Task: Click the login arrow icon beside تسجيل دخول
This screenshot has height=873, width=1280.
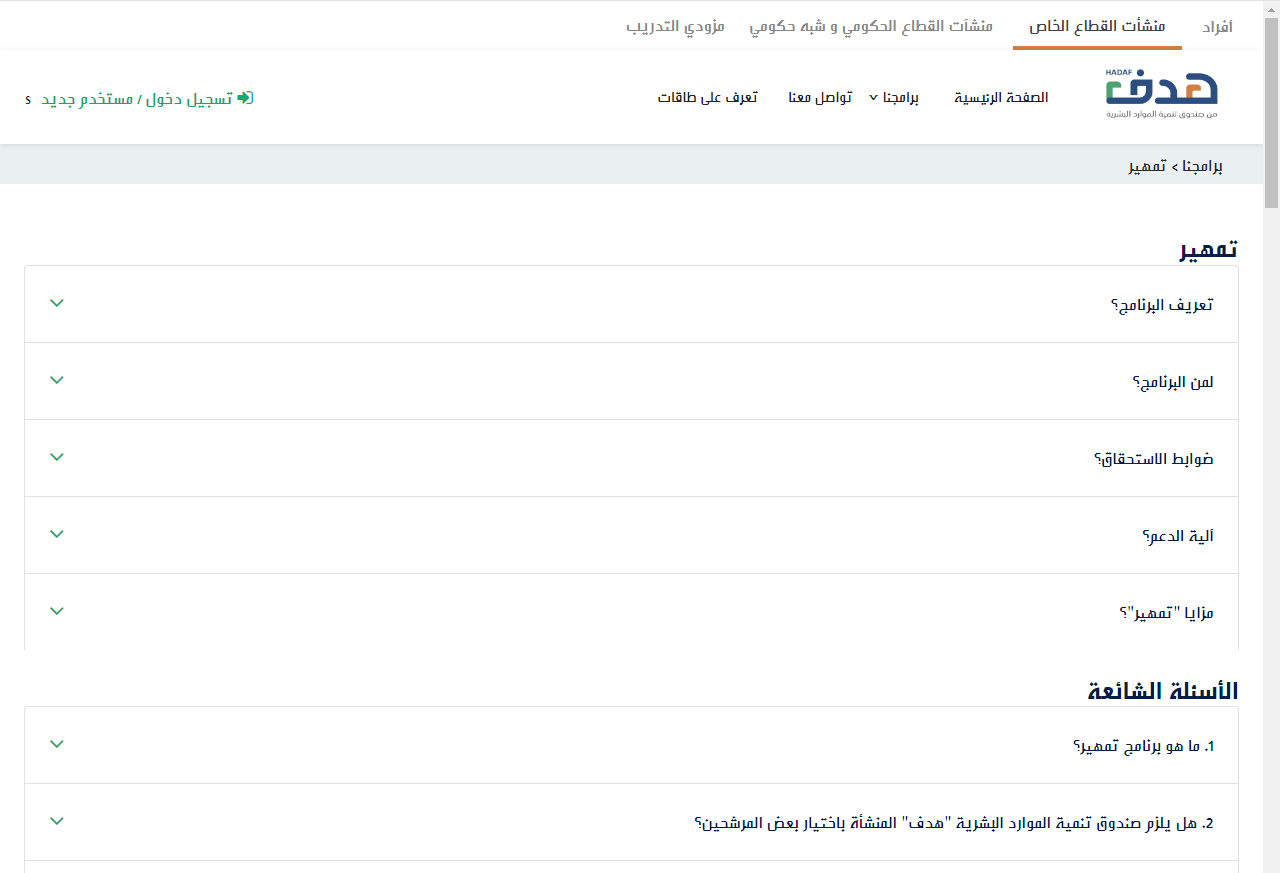Action: coord(245,97)
